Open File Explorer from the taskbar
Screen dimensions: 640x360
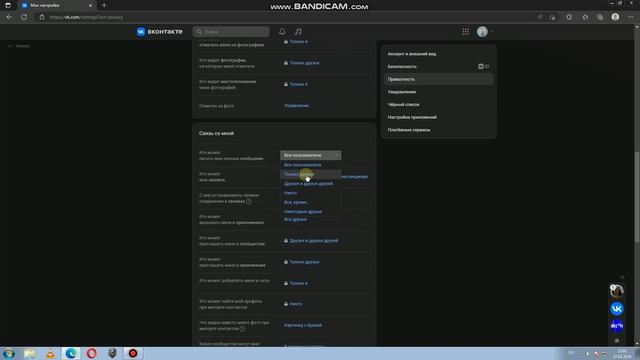point(29,353)
